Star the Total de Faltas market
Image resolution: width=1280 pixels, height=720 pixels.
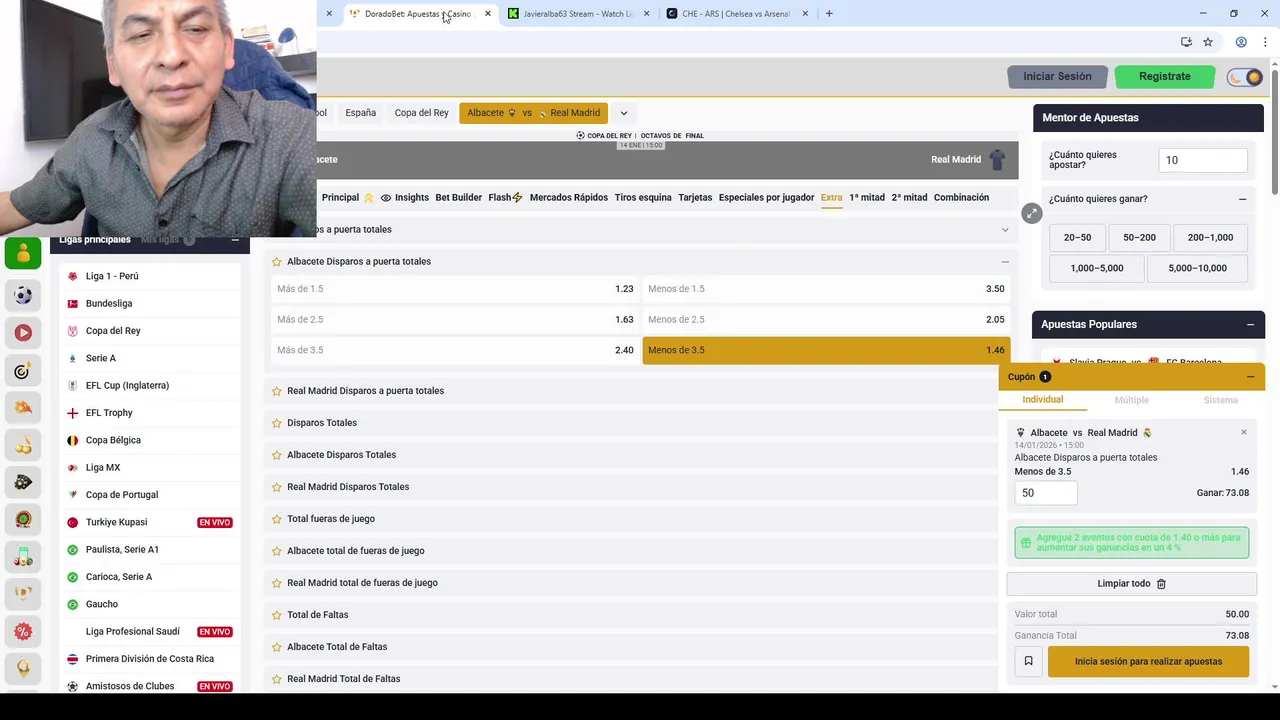(277, 615)
